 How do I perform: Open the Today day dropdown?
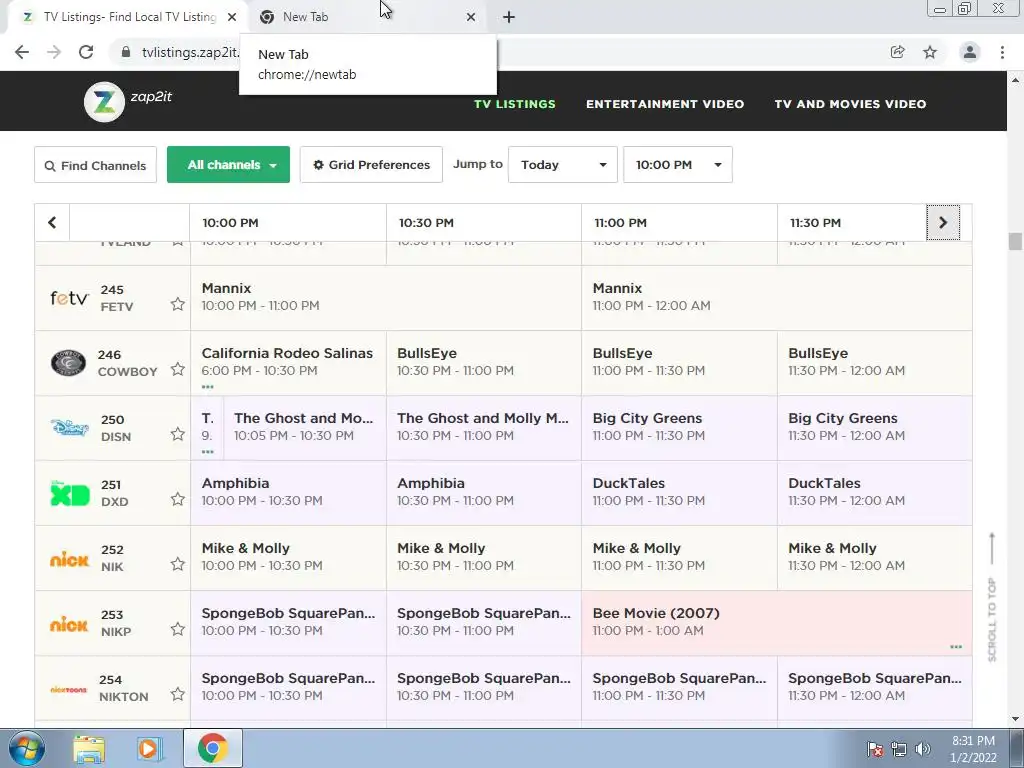562,165
